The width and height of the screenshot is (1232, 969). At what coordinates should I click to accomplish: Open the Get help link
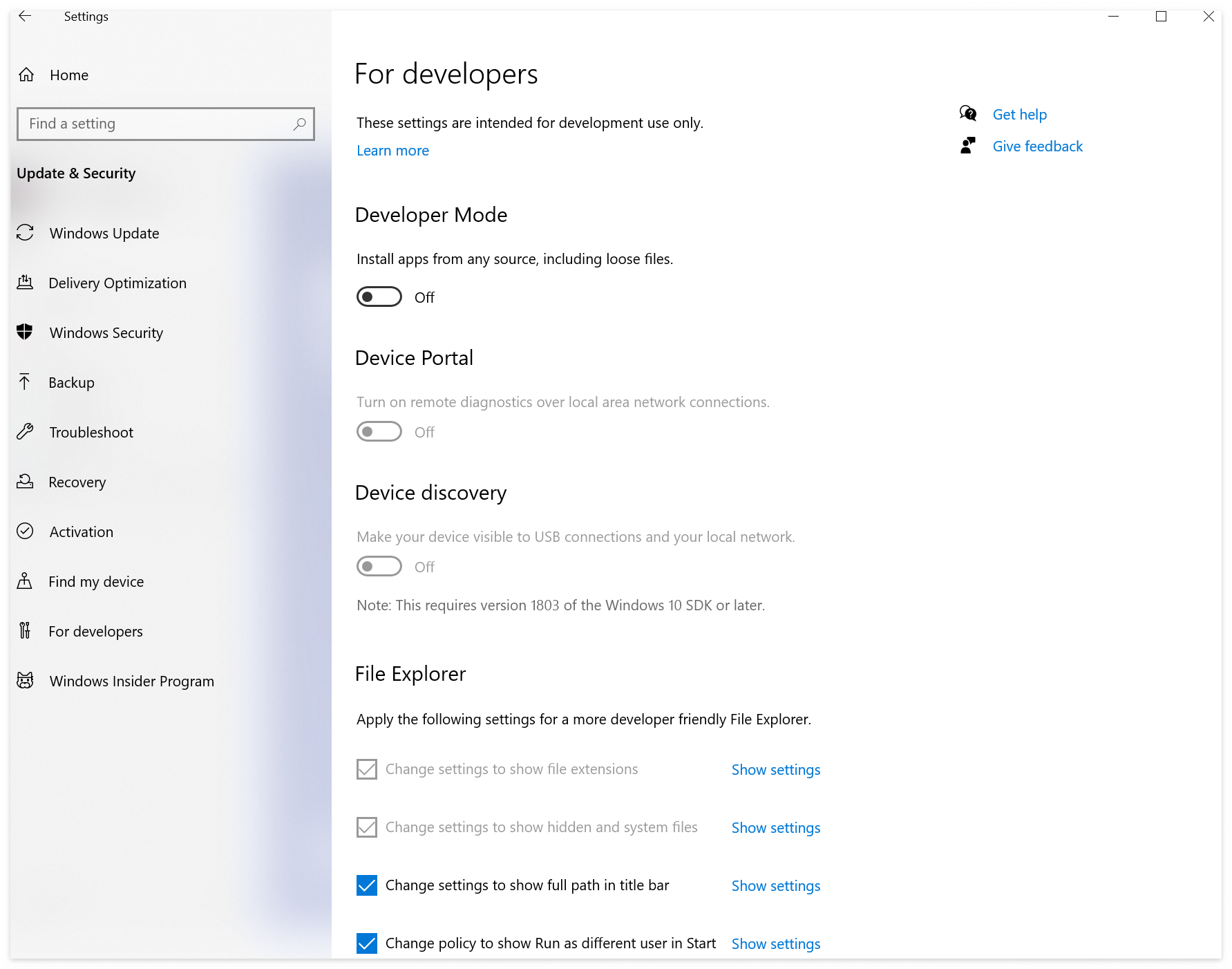click(1019, 115)
